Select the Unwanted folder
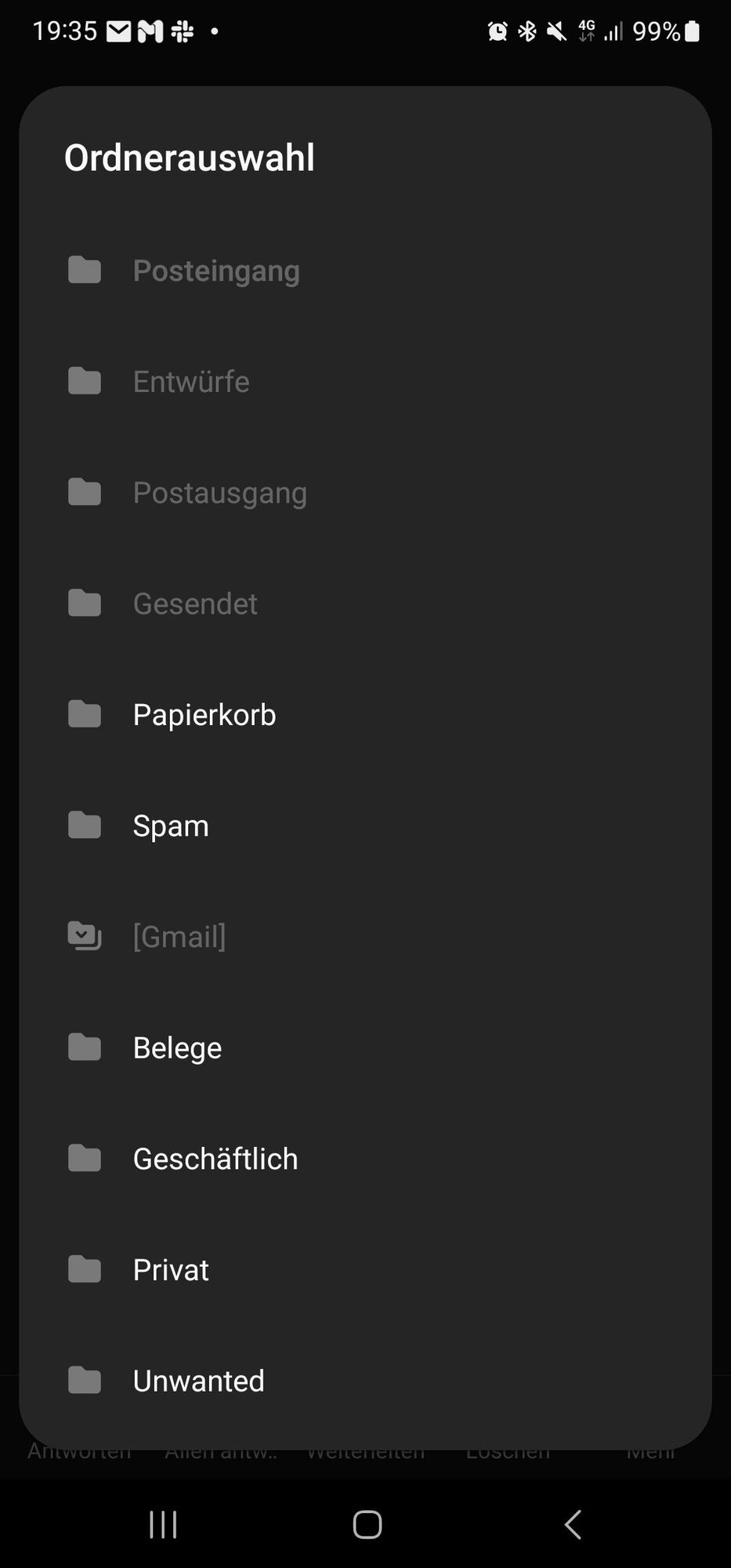Screen dimensions: 731x1568 pos(365,1380)
